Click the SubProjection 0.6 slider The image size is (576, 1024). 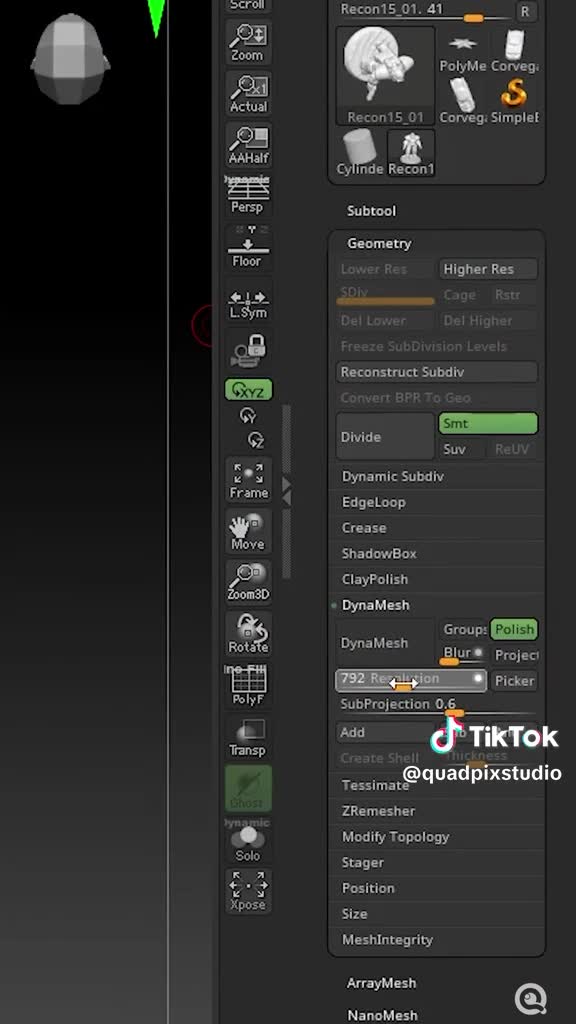[x=437, y=705]
